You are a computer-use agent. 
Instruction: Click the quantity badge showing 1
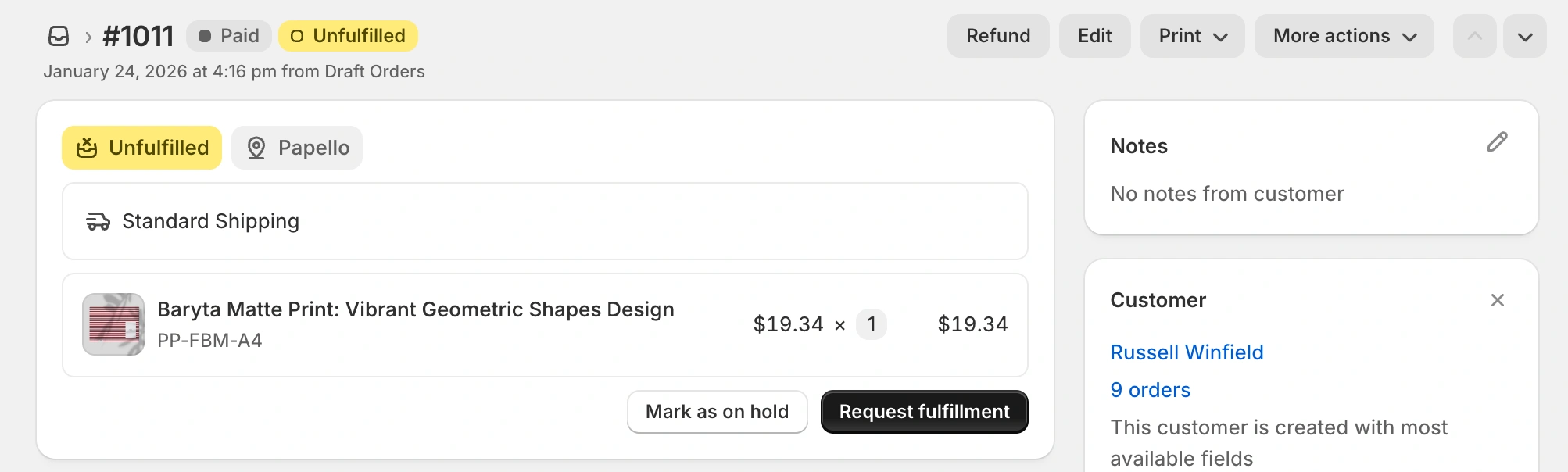click(872, 324)
